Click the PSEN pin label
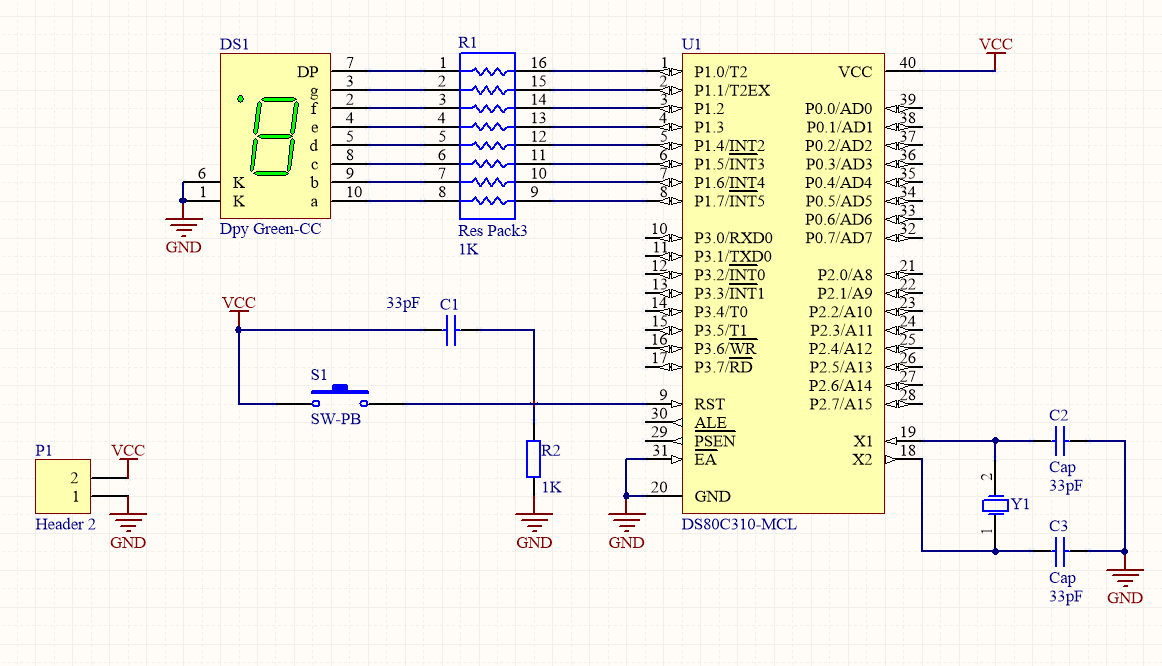Image resolution: width=1162 pixels, height=666 pixels. [x=714, y=442]
